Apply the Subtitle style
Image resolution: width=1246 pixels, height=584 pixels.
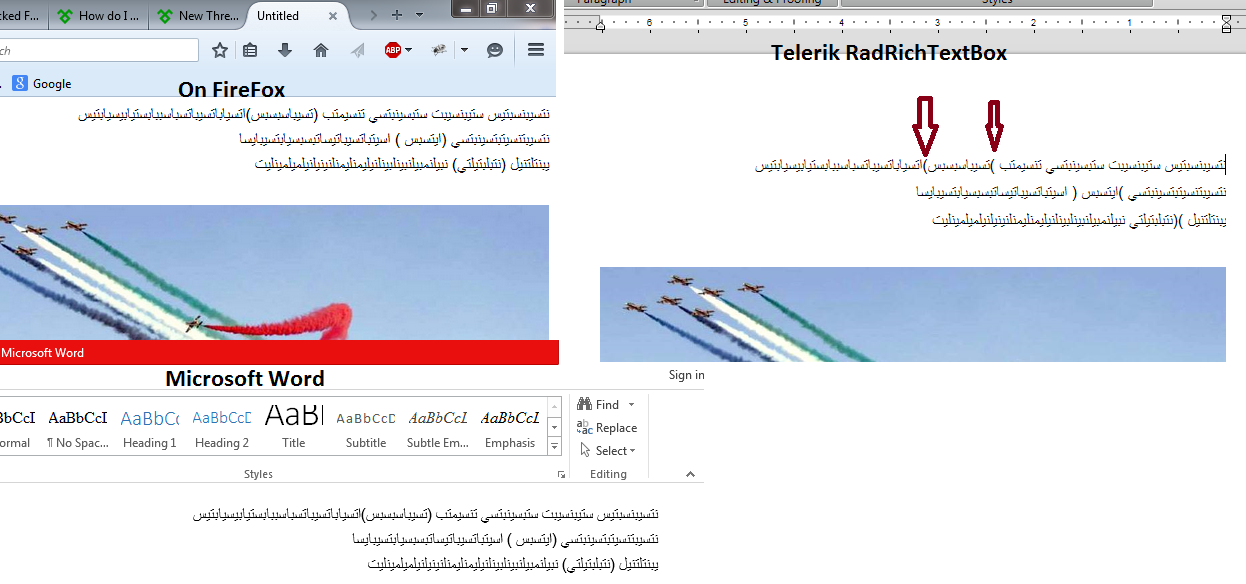(x=366, y=427)
